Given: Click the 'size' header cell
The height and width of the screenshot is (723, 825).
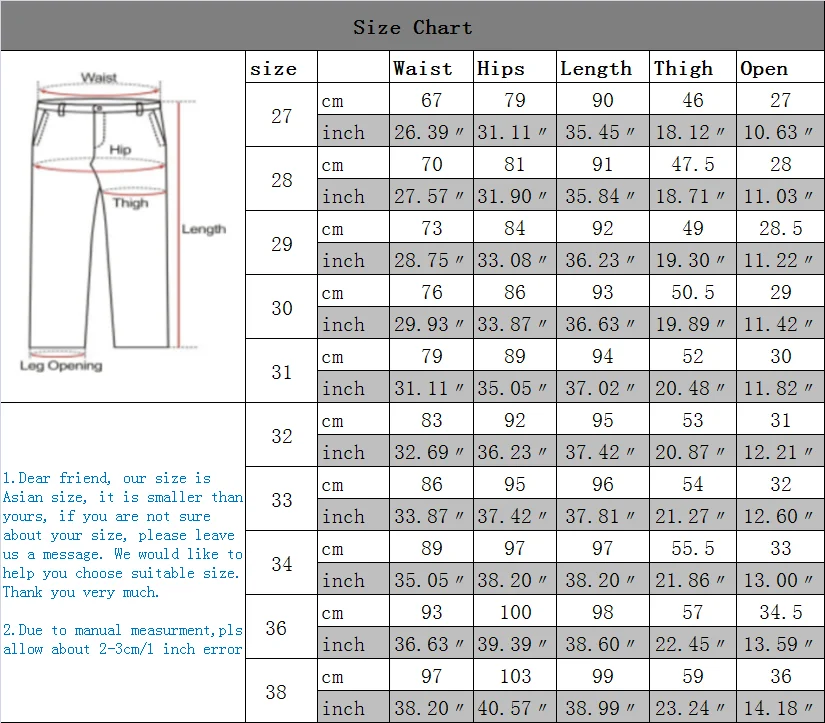Looking at the screenshot, I should tap(281, 67).
